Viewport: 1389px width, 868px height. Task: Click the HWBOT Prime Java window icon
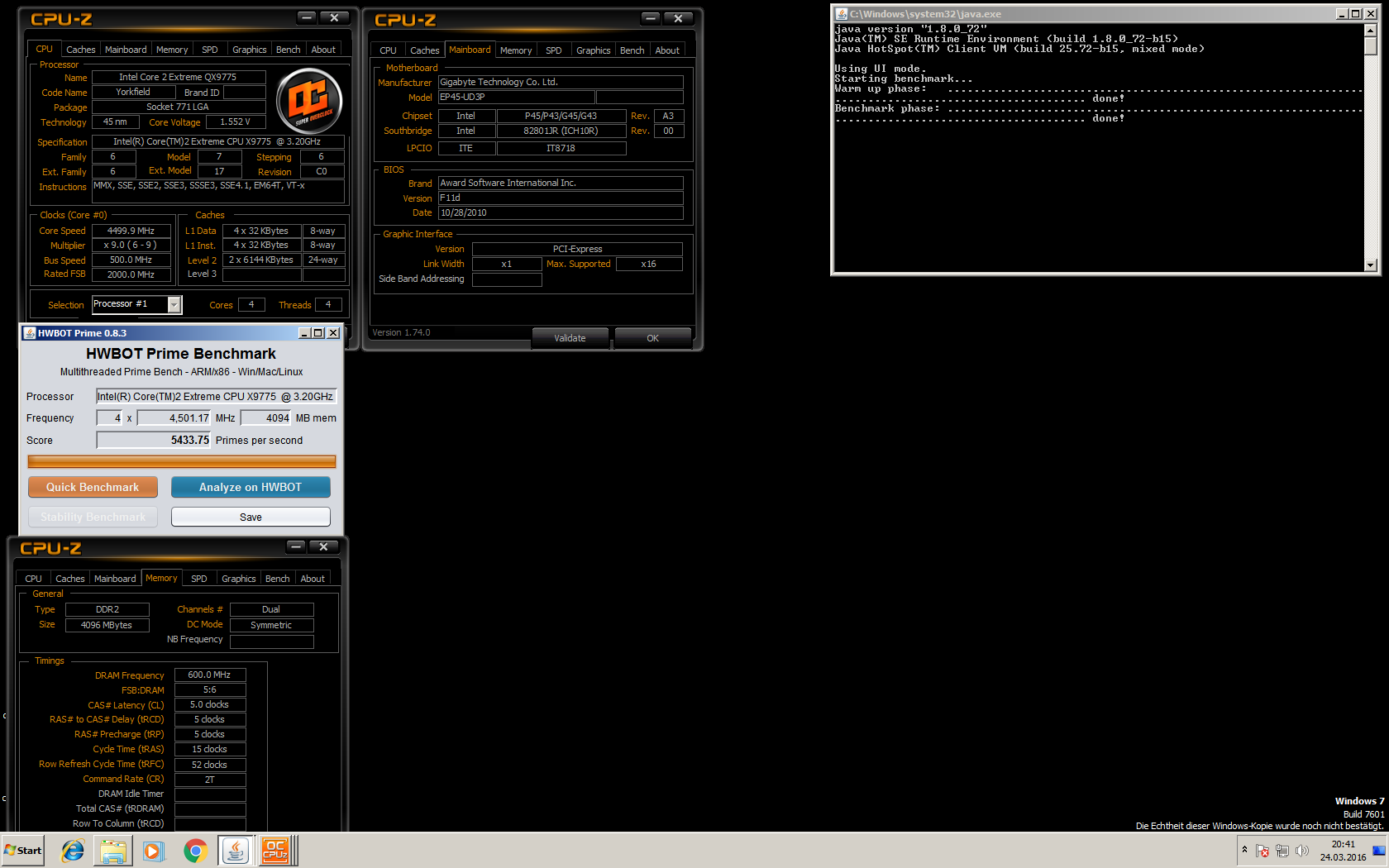(30, 333)
